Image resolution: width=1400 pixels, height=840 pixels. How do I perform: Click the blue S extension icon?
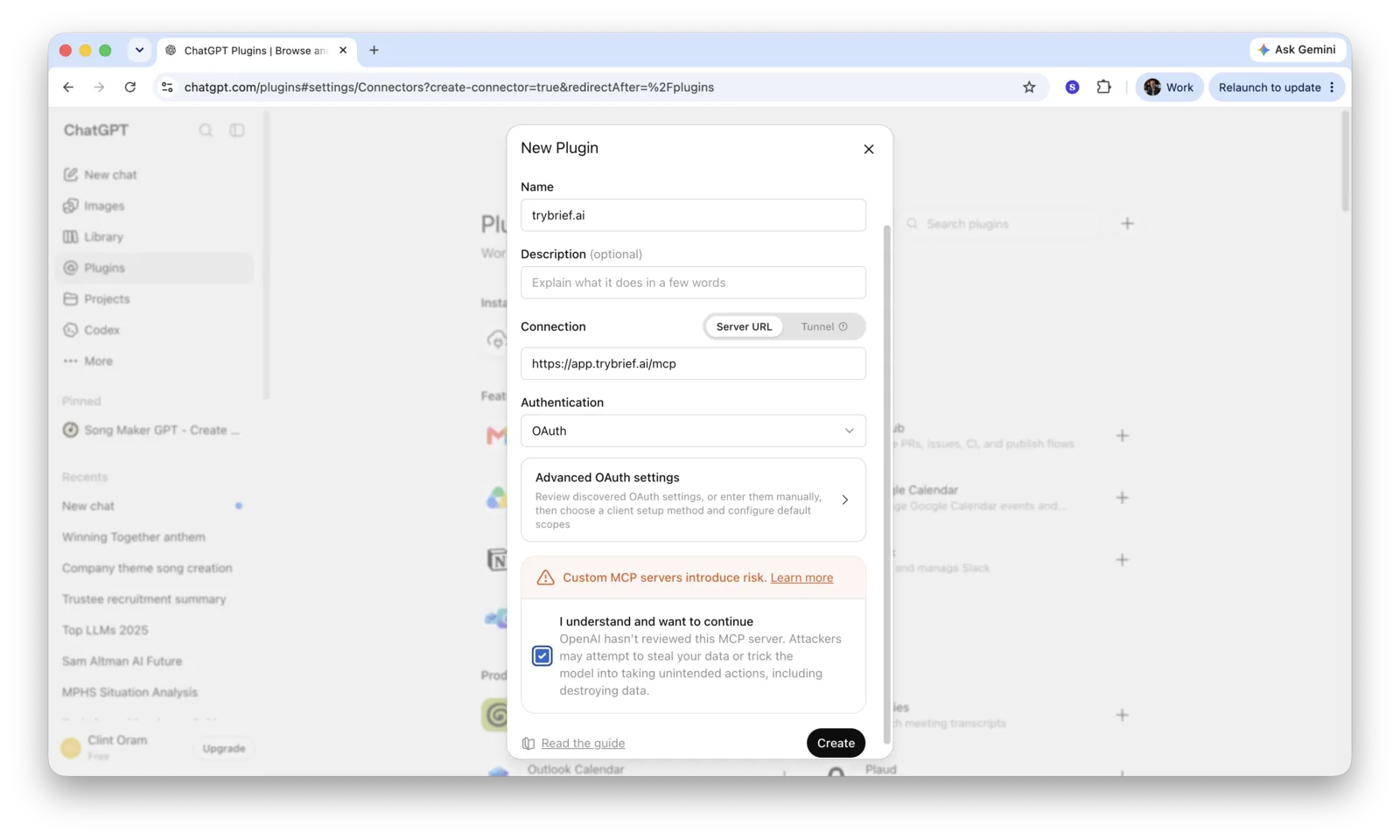[x=1072, y=87]
